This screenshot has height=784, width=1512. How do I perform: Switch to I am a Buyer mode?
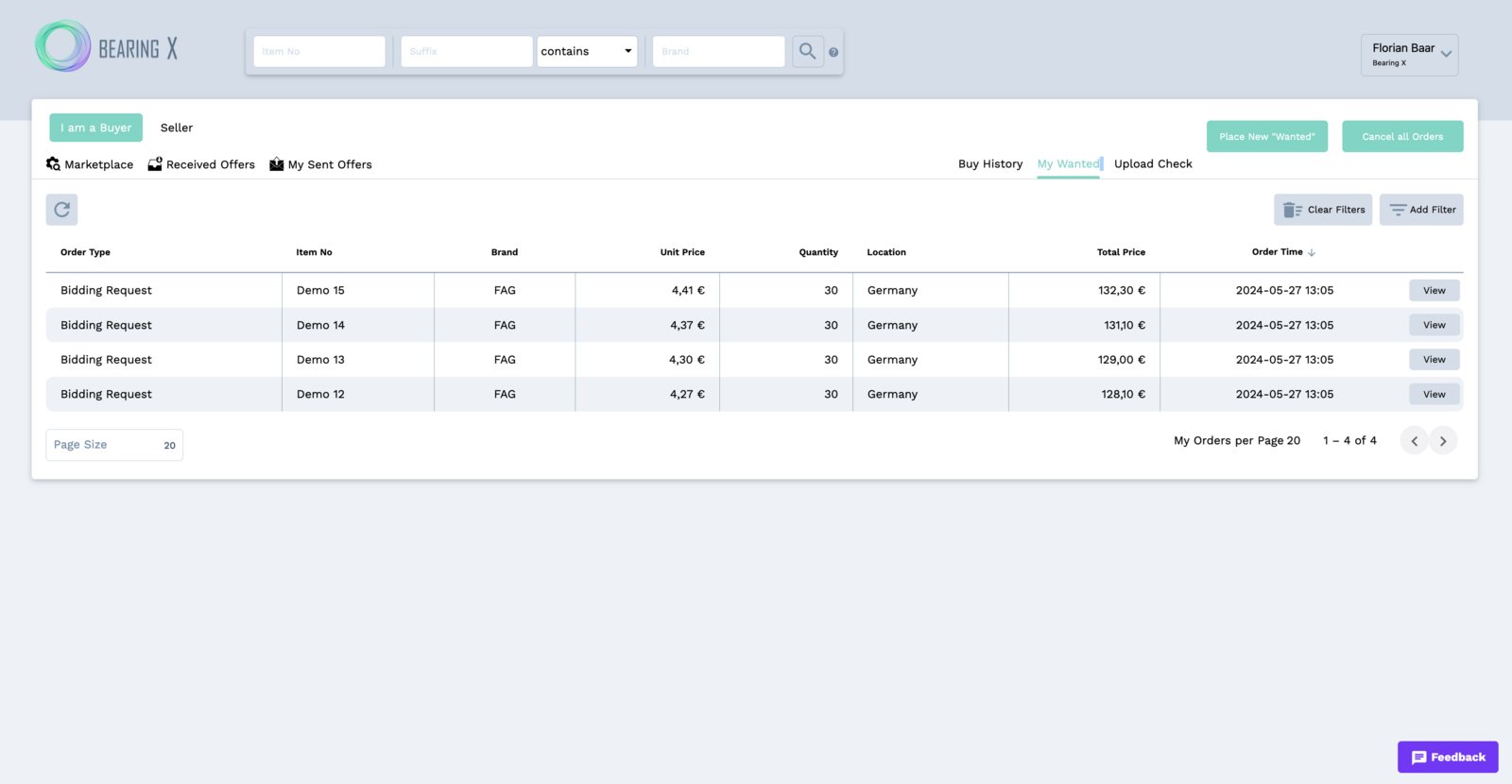coord(96,128)
